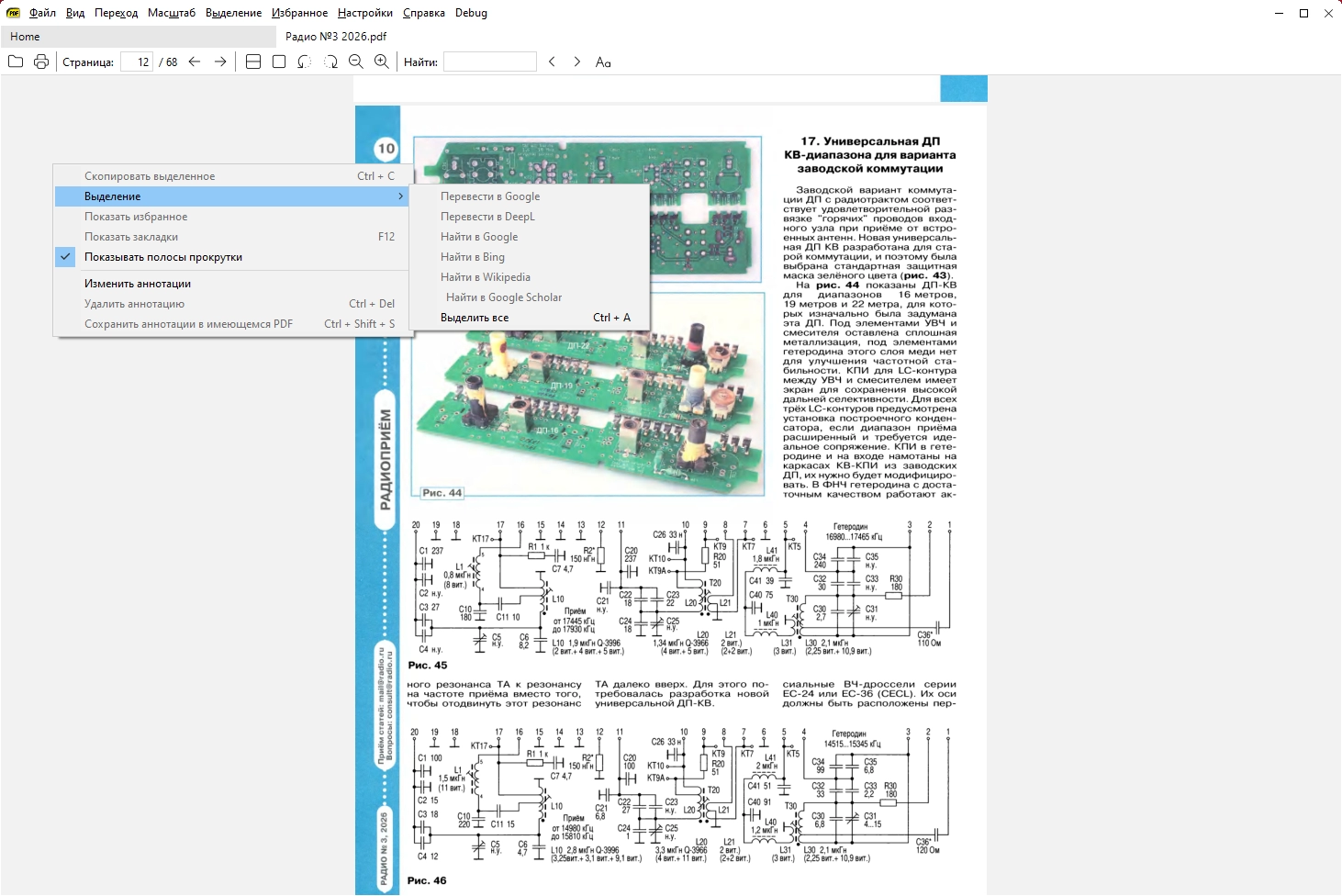Rotate the page left
The image size is (1342, 896).
[x=305, y=62]
